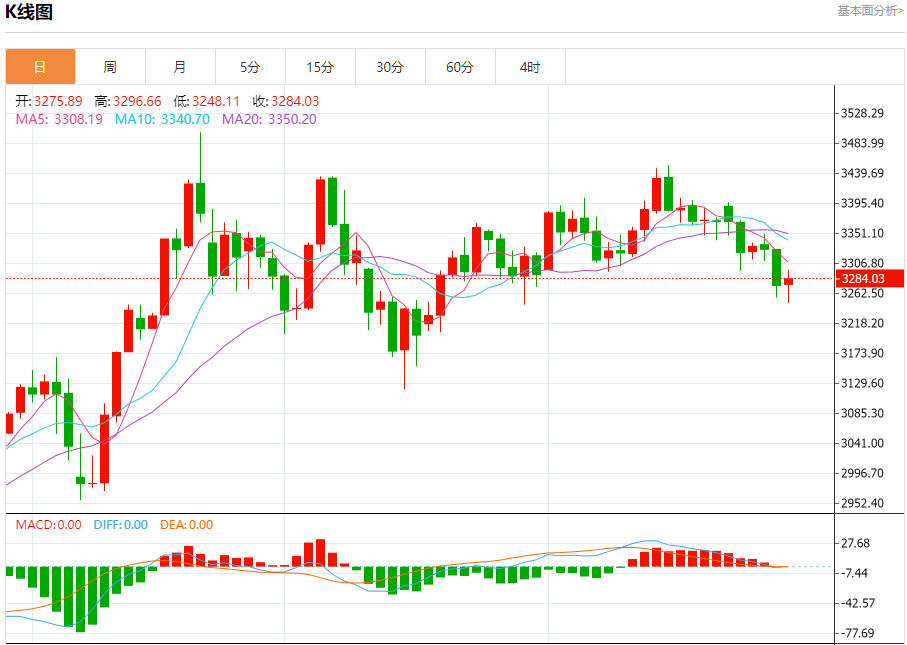The height and width of the screenshot is (645, 907).
Task: Click the 27.68 MACD axis label
Action: pyautogui.click(x=857, y=543)
